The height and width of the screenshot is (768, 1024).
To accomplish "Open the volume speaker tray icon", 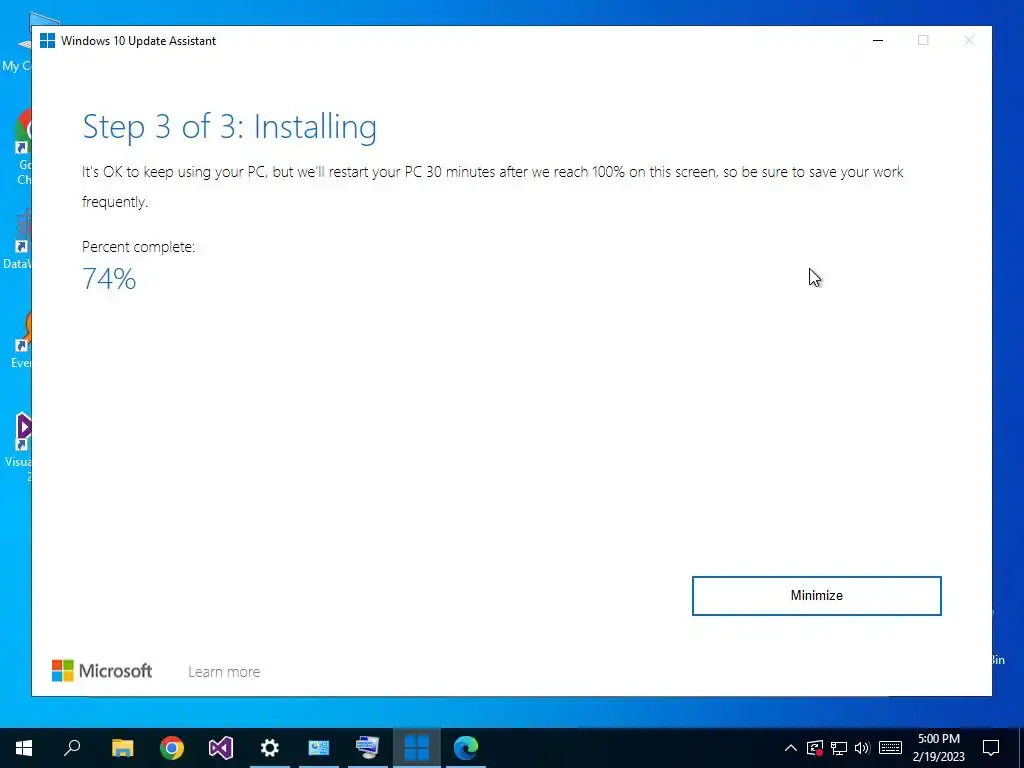I will click(x=862, y=748).
